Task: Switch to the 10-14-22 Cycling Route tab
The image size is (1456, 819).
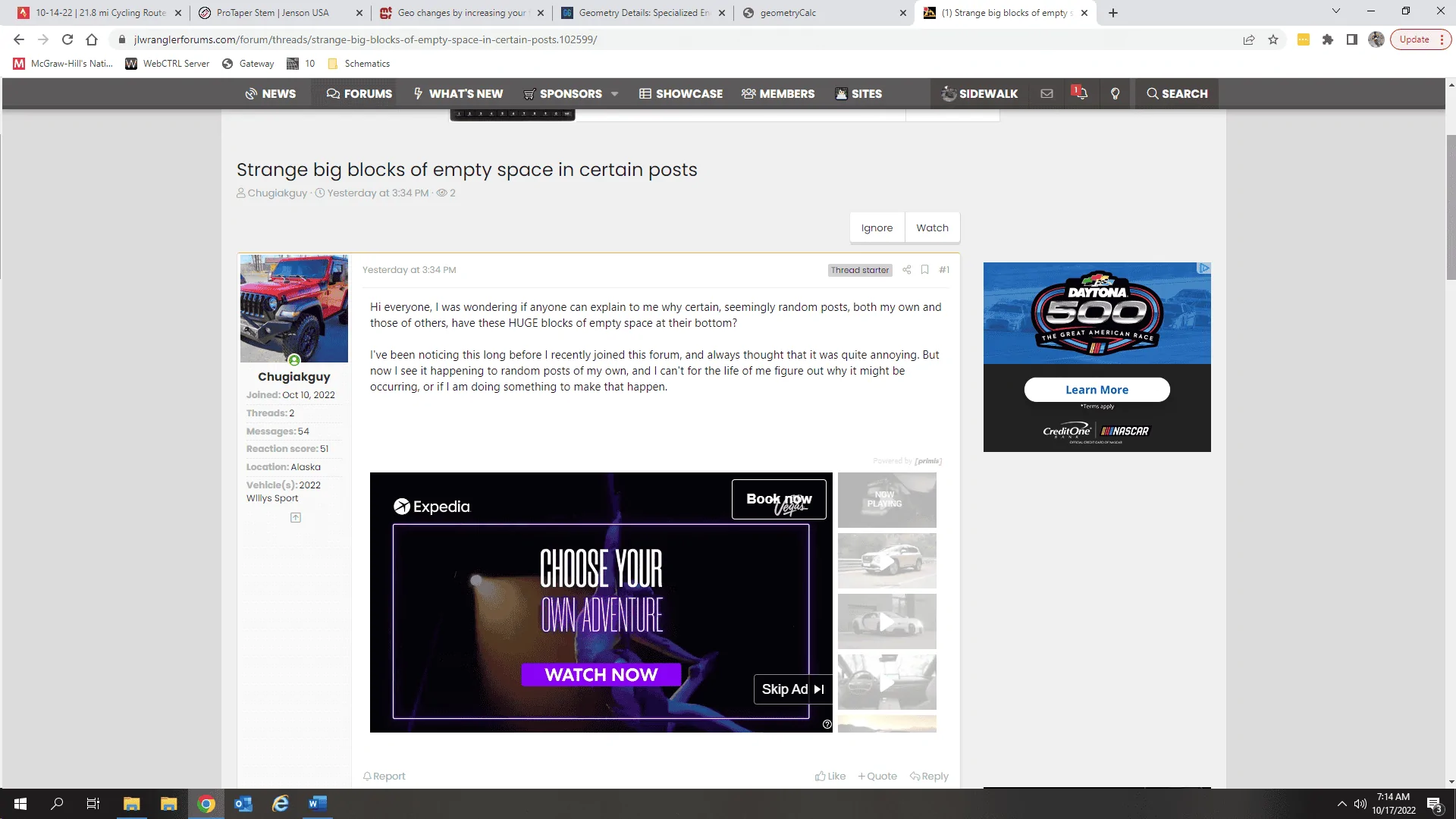Action: pyautogui.click(x=98, y=13)
